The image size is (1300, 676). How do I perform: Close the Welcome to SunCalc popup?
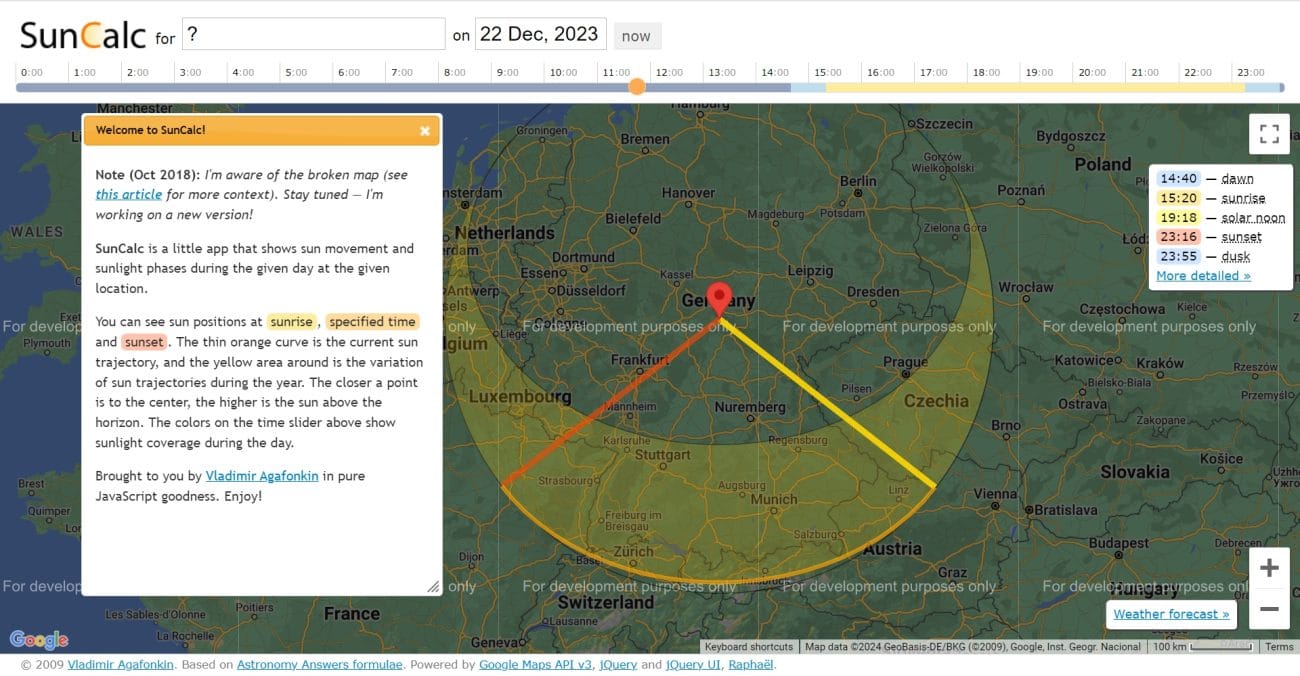(425, 130)
